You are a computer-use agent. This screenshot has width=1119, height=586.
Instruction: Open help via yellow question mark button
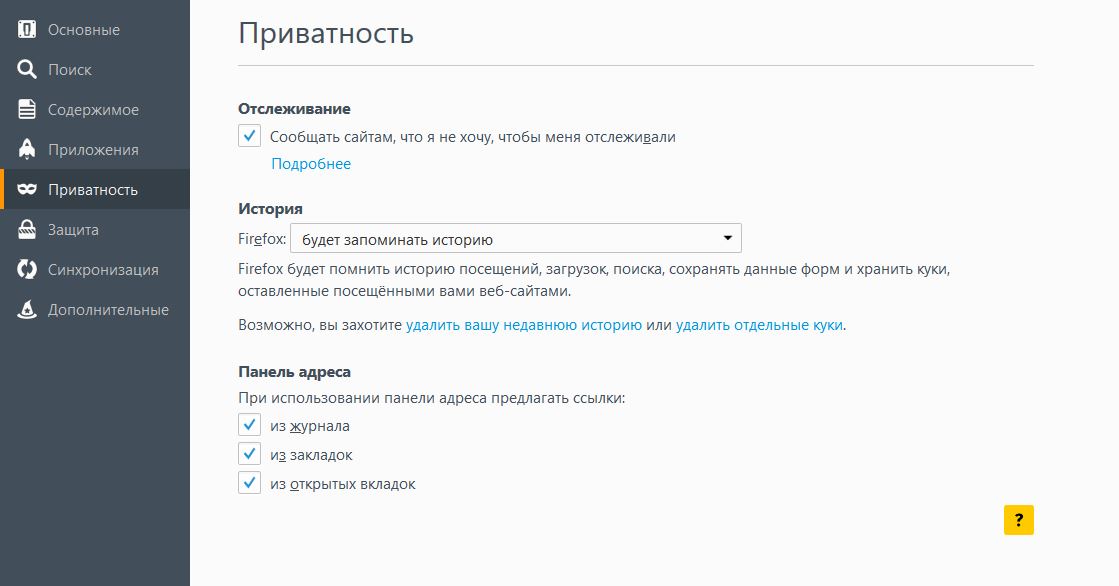1018,520
